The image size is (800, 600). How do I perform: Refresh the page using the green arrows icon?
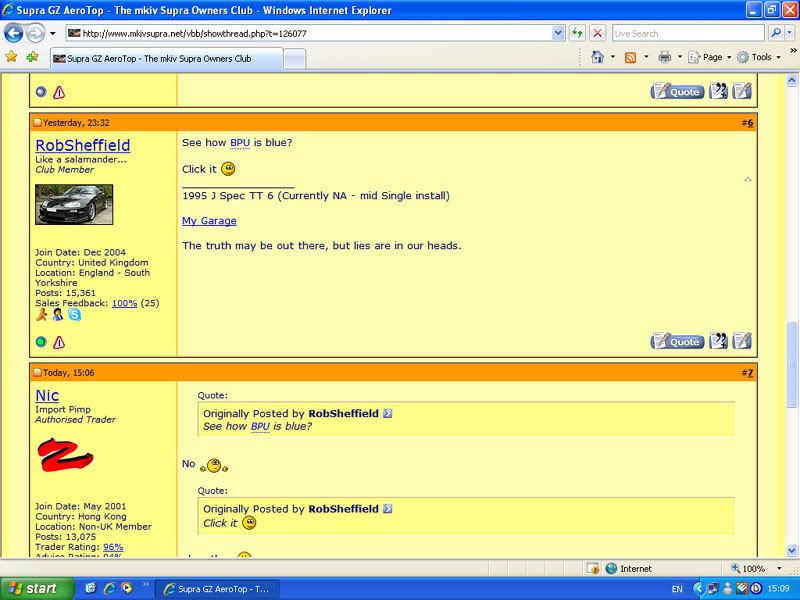tap(577, 34)
